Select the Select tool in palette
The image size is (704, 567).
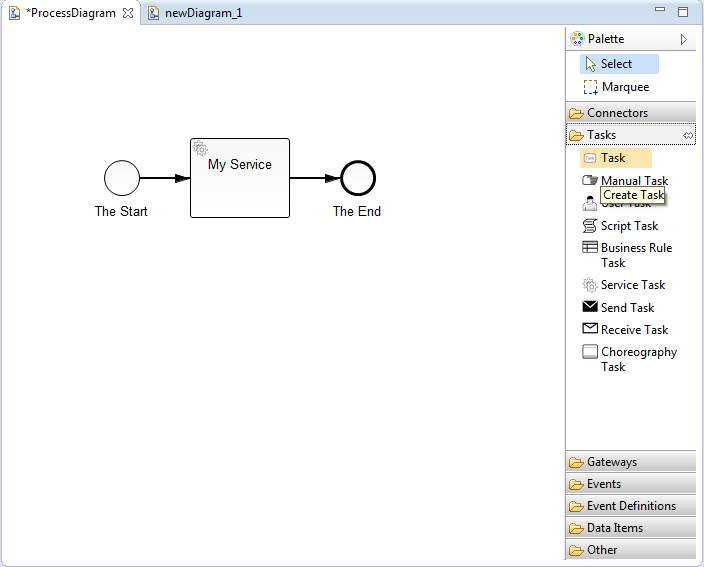point(619,64)
